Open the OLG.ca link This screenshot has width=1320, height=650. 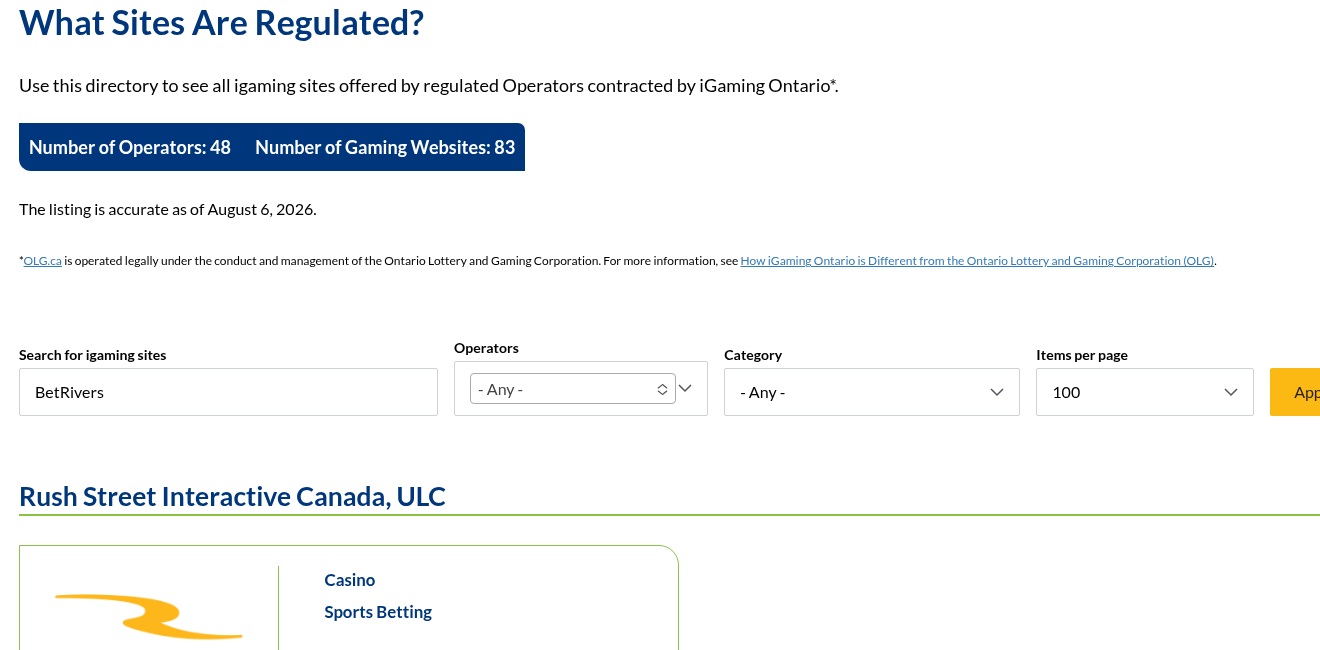pos(43,261)
